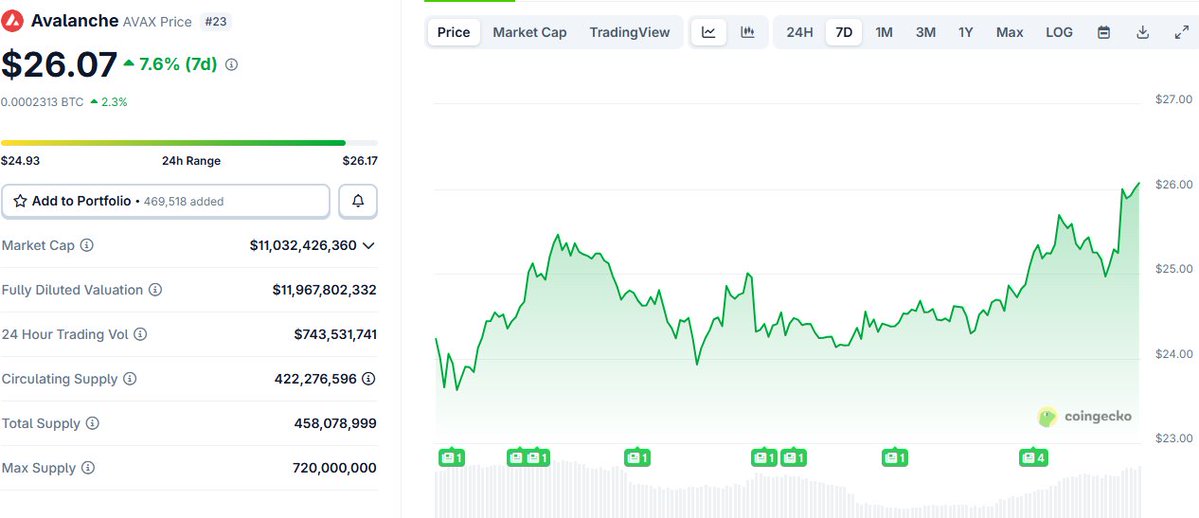Switch to candlestick chart view icon
Screen dimensions: 1199x518
click(x=747, y=32)
